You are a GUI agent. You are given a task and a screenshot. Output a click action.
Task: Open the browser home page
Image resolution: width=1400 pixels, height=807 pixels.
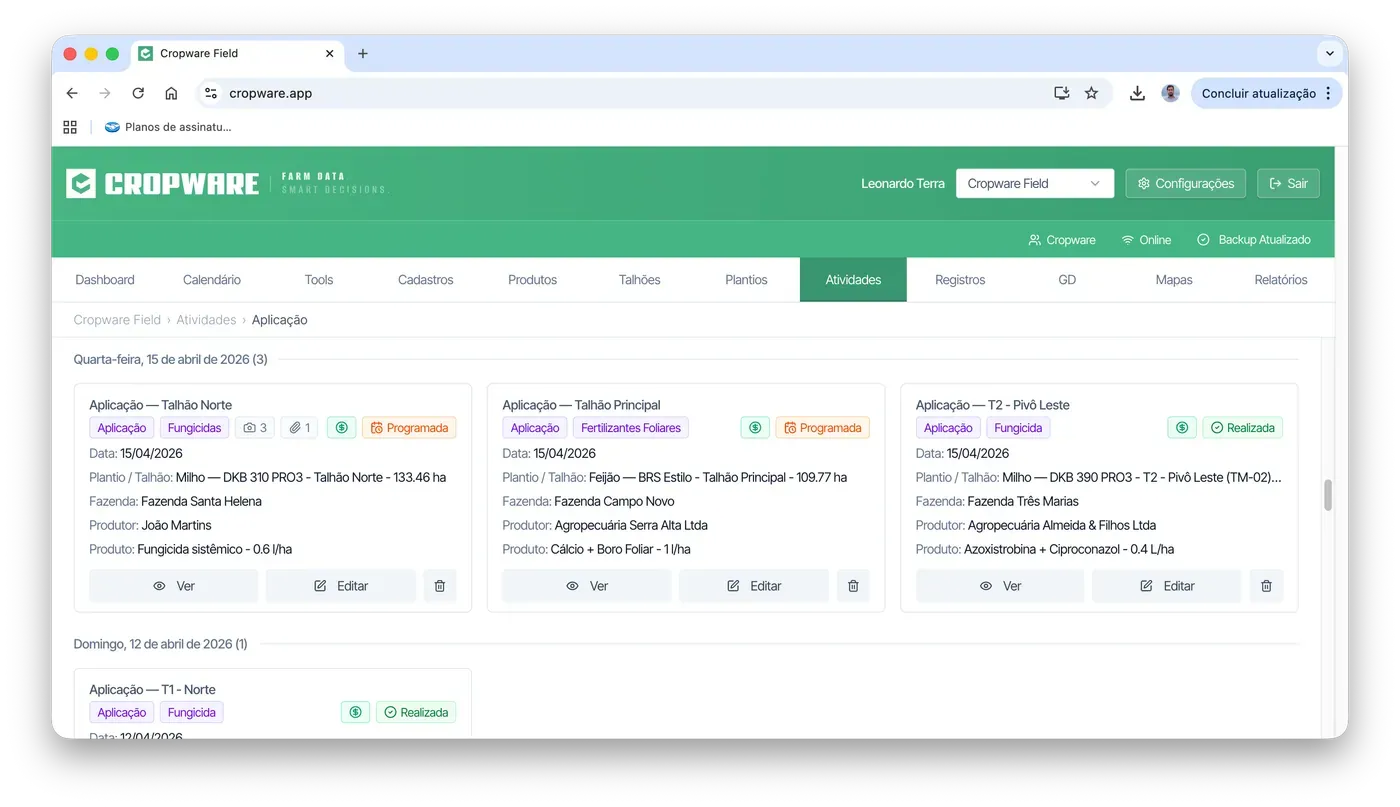[171, 93]
